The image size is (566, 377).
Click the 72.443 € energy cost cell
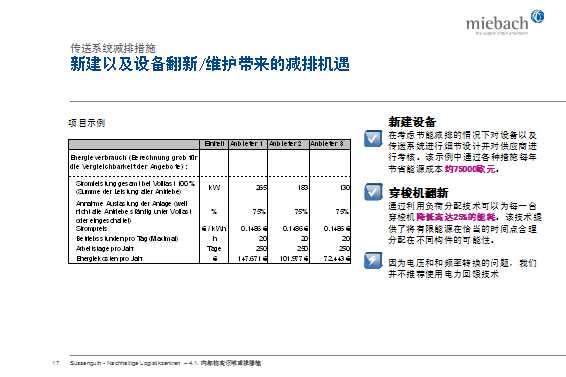(336, 259)
